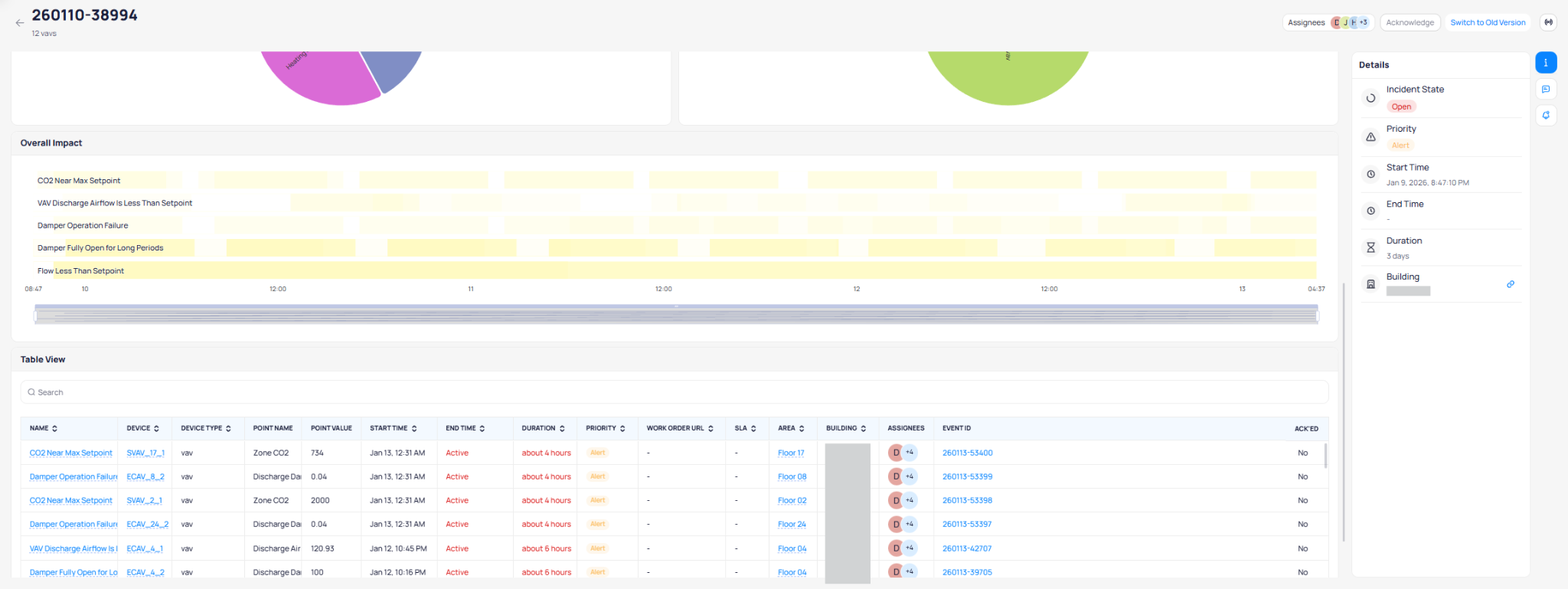This screenshot has height=589, width=1568.
Task: Click the Flow Less Than Setpoint timeline bar
Action: coord(689,270)
